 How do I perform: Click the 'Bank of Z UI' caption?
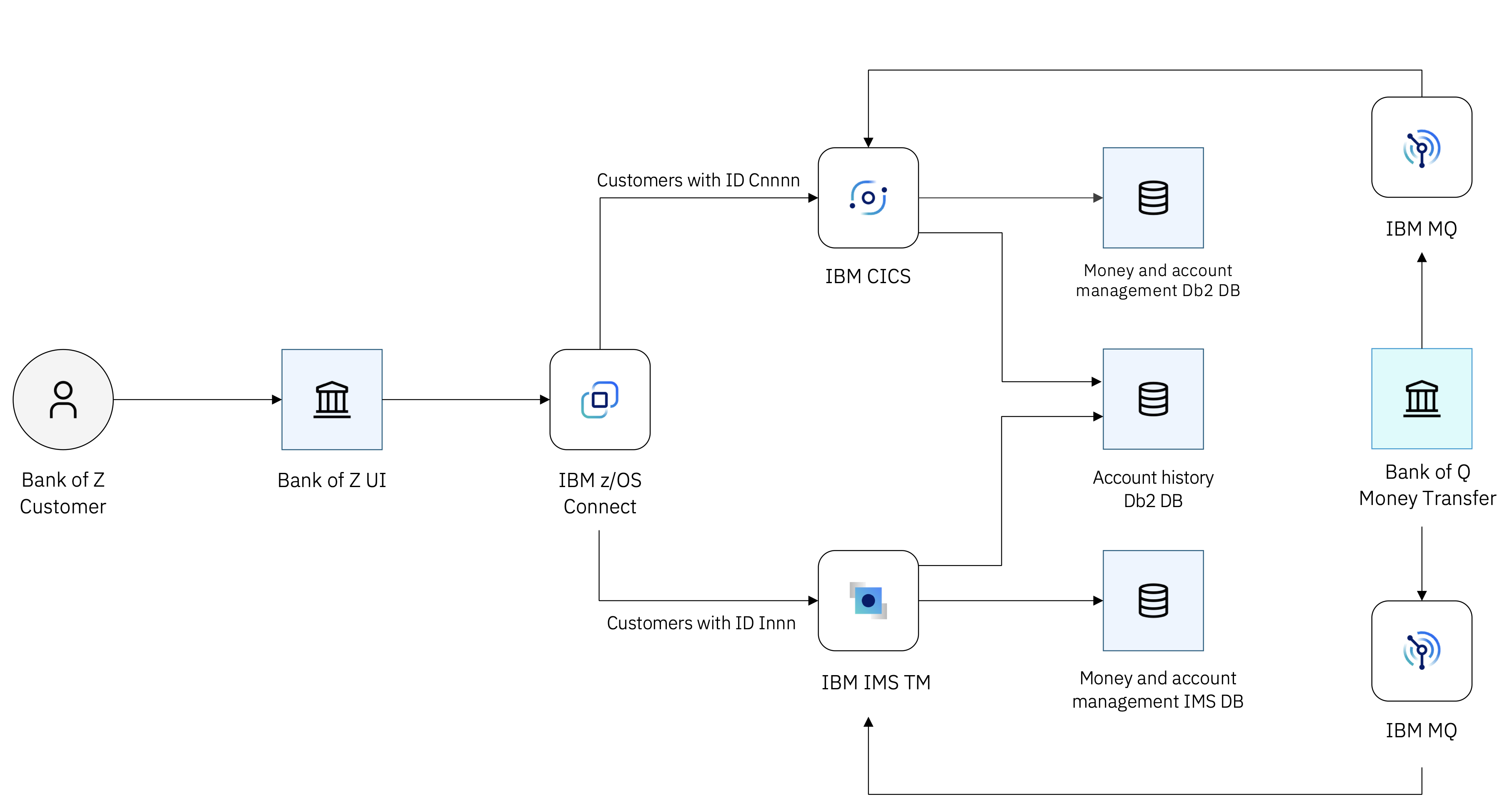pyautogui.click(x=332, y=480)
